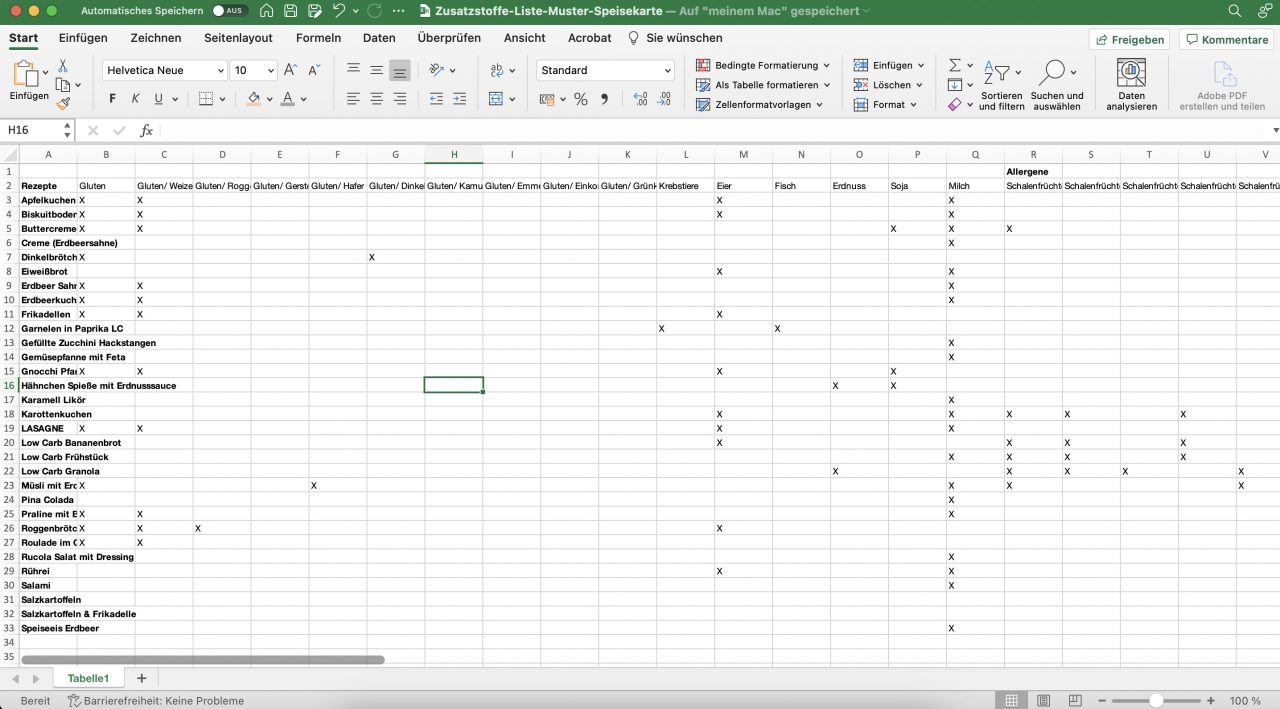
Task: Click the Name Box showing H16
Action: pyautogui.click(x=32, y=131)
